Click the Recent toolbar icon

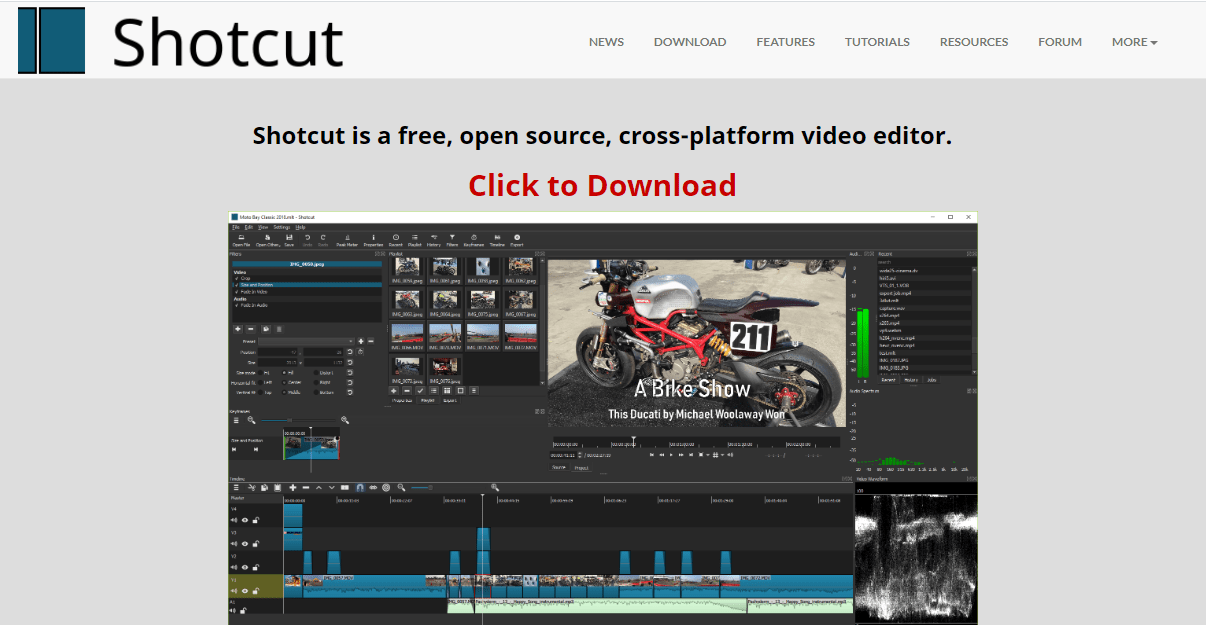(396, 240)
